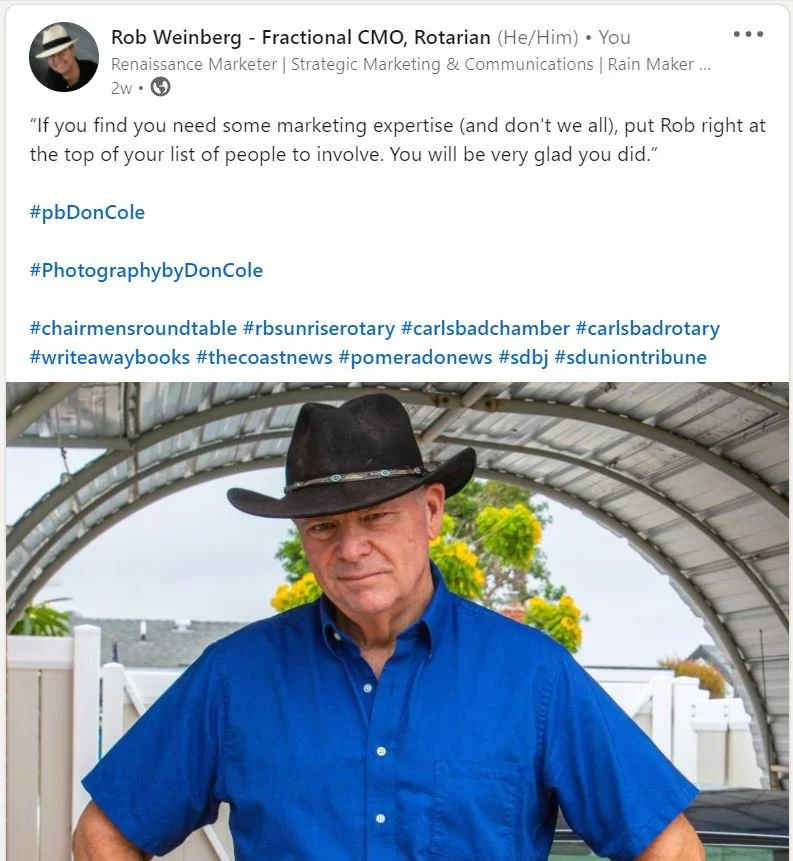Follow the #pbDonCole hashtag
This screenshot has height=861, width=793.
click(87, 213)
